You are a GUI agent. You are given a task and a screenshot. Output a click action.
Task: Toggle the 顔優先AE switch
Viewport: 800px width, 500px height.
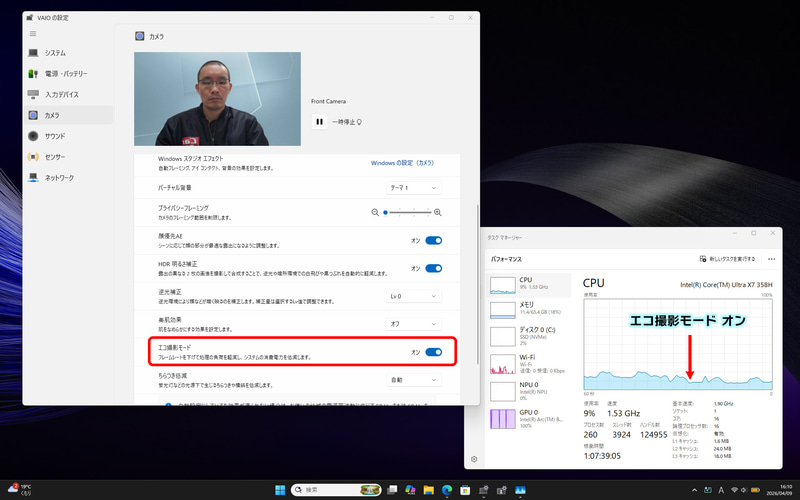click(434, 240)
